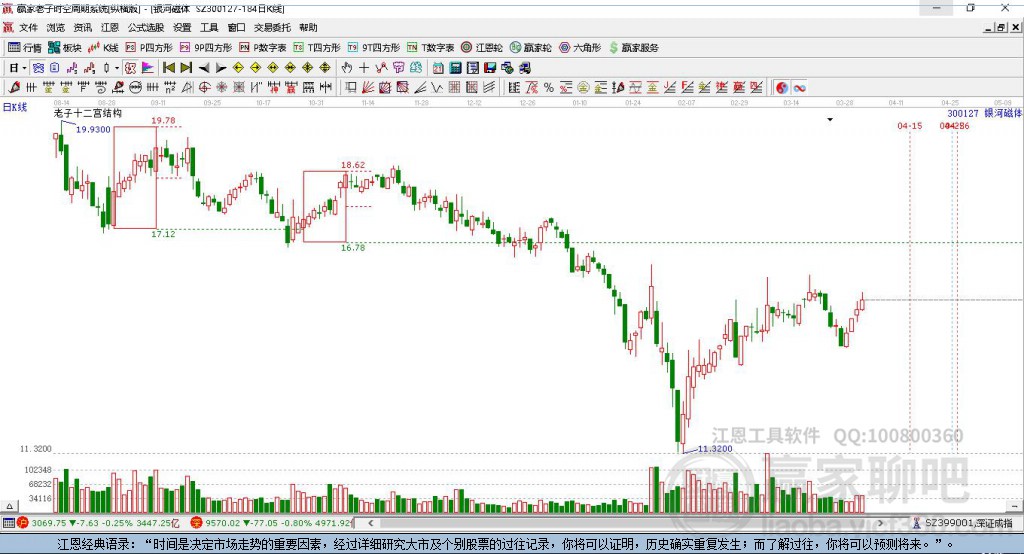This screenshot has width=1024, height=554.
Task: Open the 文件 menu
Action: 28,27
